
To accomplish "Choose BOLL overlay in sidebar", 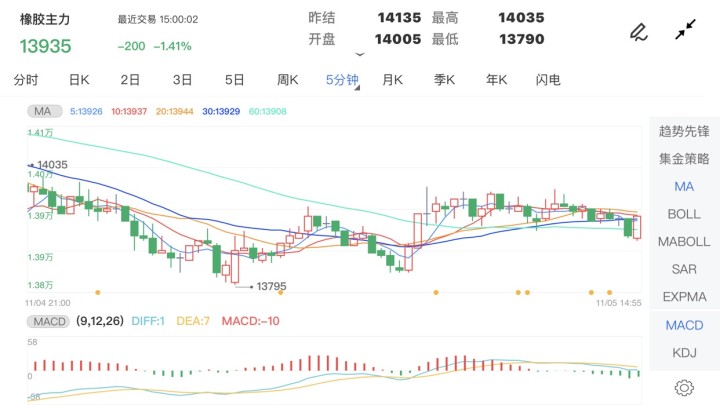I will coord(684,214).
